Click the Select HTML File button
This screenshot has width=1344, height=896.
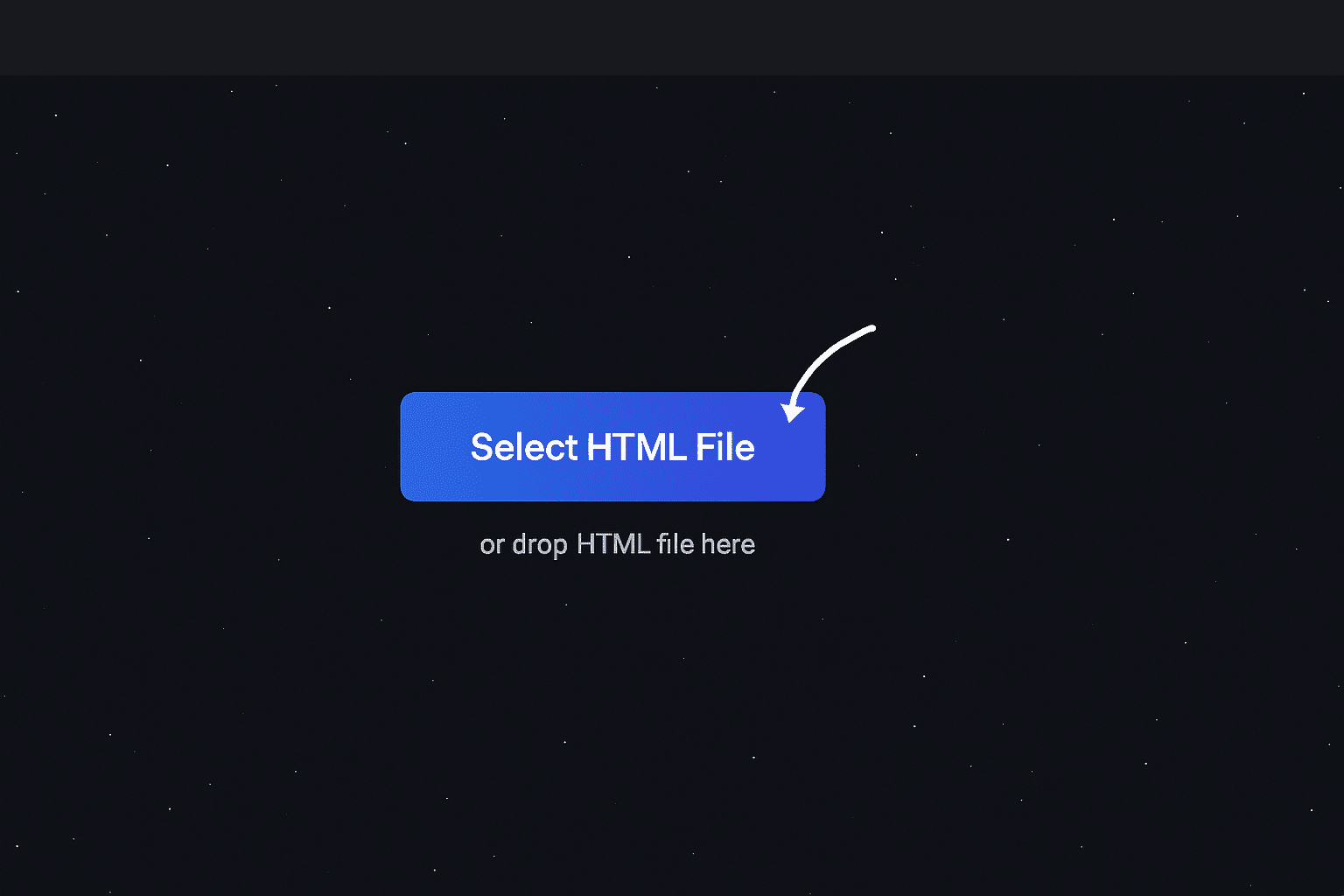[x=612, y=446]
